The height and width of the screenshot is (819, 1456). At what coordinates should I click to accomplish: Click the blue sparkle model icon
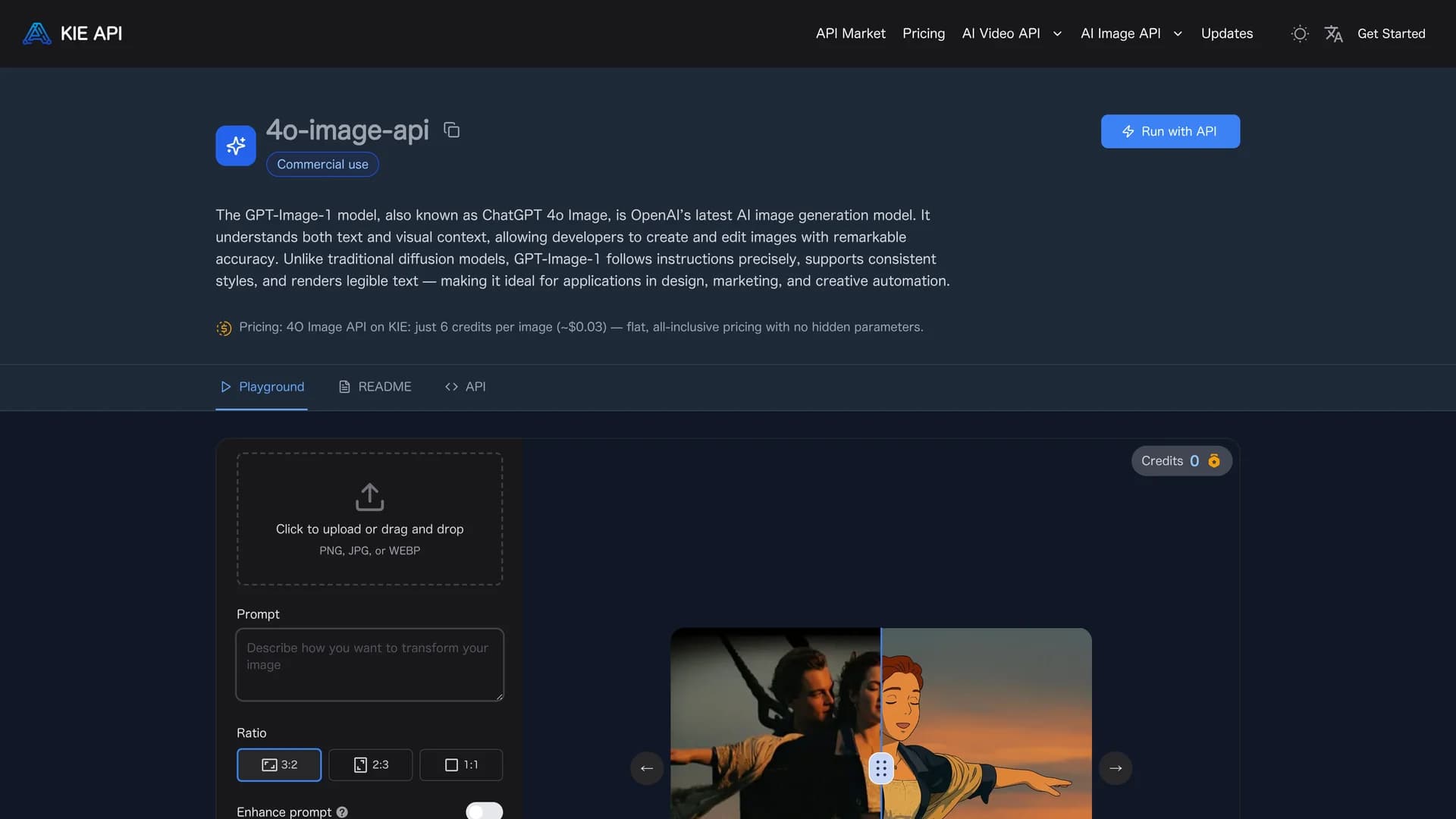[235, 146]
